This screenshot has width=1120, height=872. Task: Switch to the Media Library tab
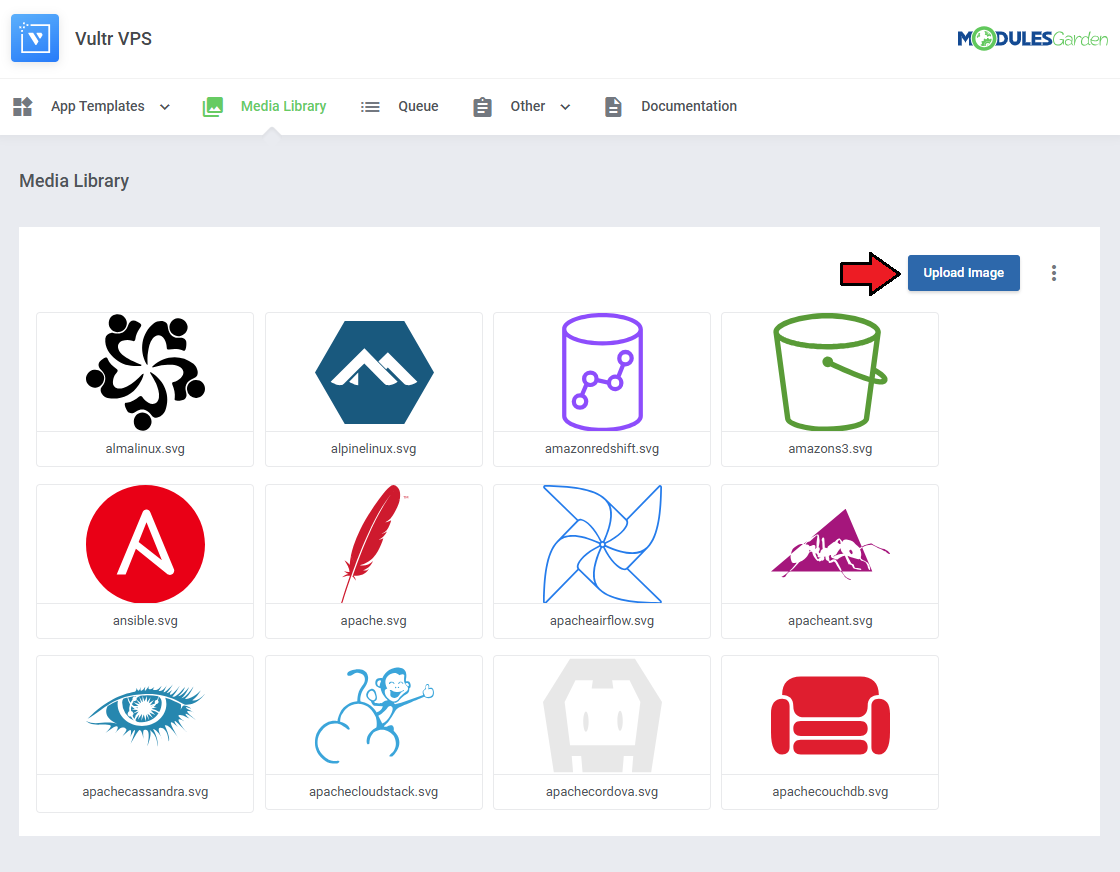[x=284, y=106]
